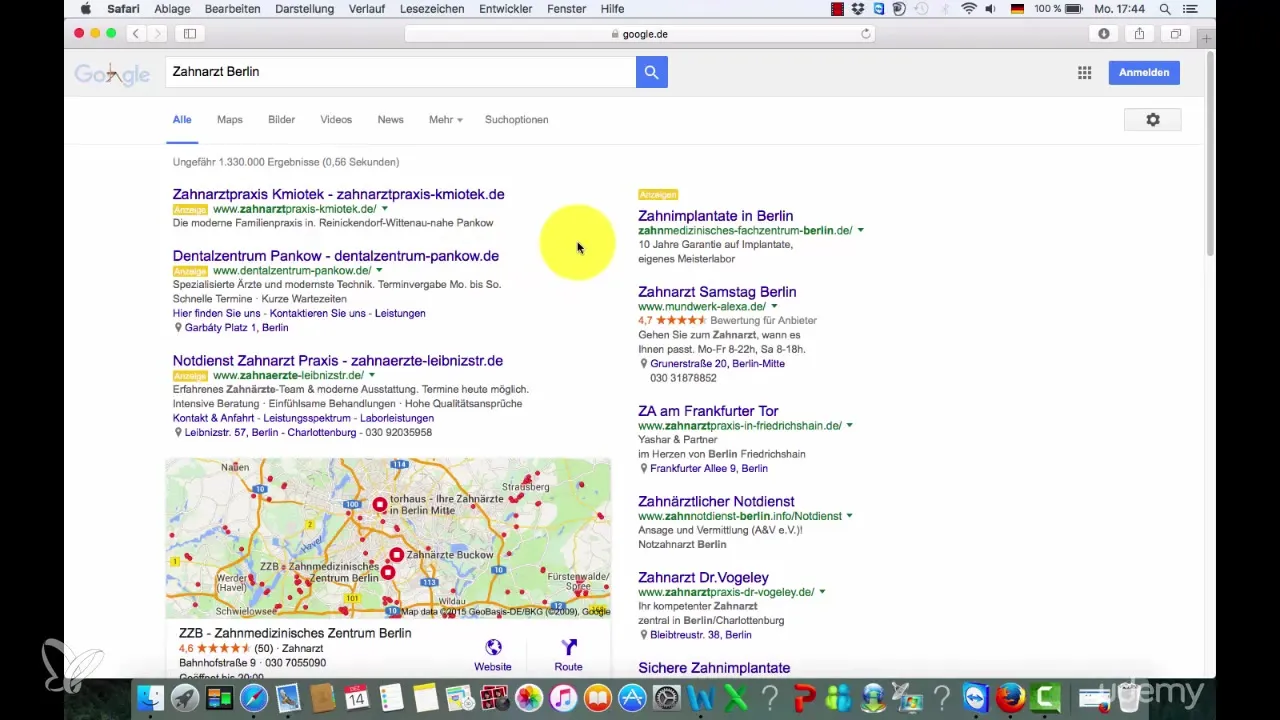Go forward in Safari history
1280x720 pixels.
(x=157, y=33)
